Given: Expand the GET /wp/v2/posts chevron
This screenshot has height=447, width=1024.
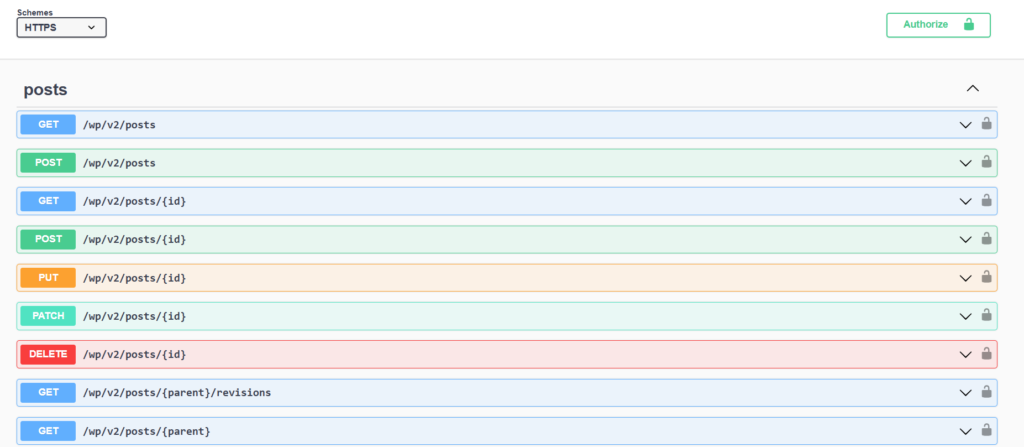Looking at the screenshot, I should coord(965,125).
